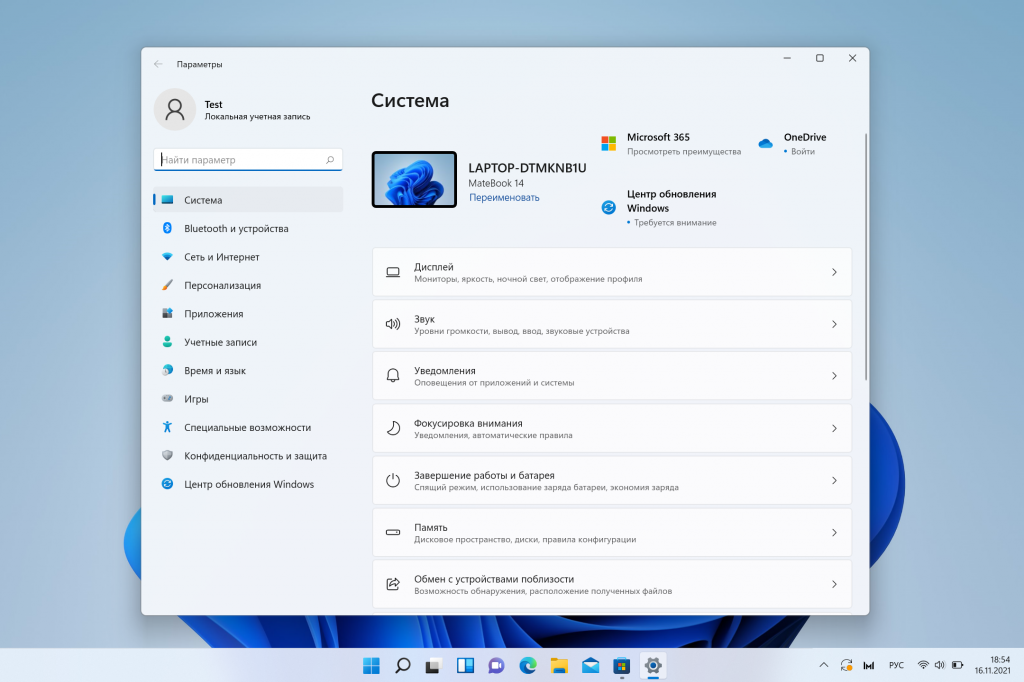
Task: Expand the Память settings row chevron
Action: (x=834, y=532)
